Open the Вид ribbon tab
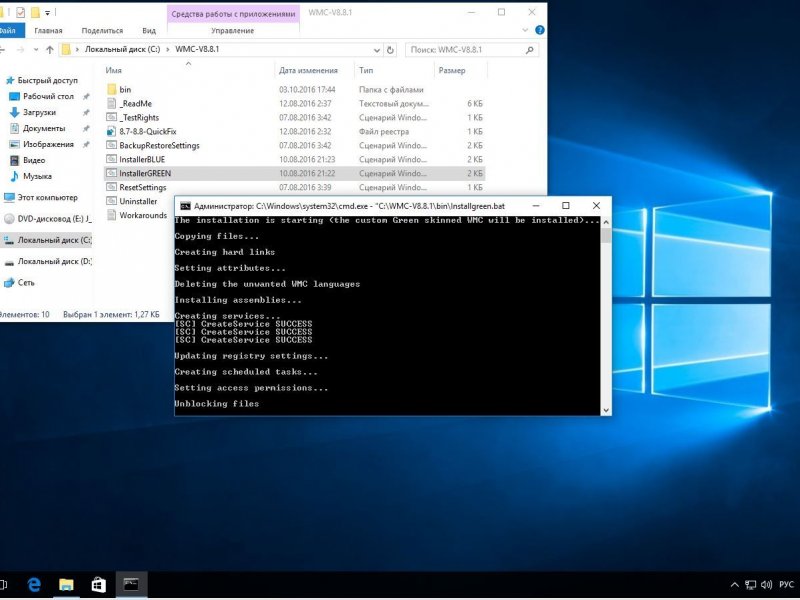 pos(148,31)
